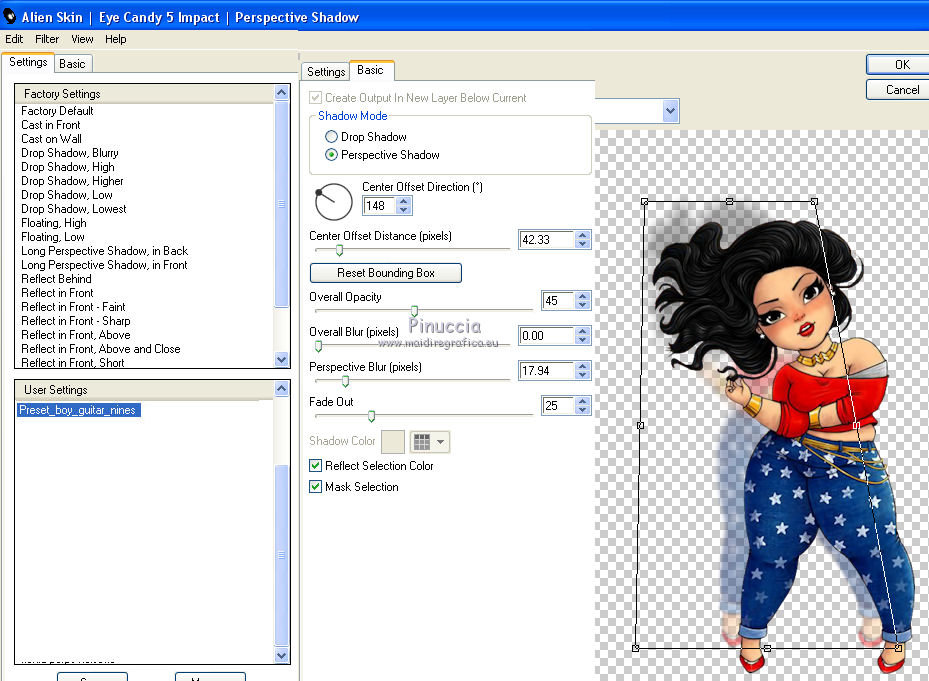Select Drop Shadow, Blurry preset
This screenshot has width=929, height=681.
(x=70, y=153)
